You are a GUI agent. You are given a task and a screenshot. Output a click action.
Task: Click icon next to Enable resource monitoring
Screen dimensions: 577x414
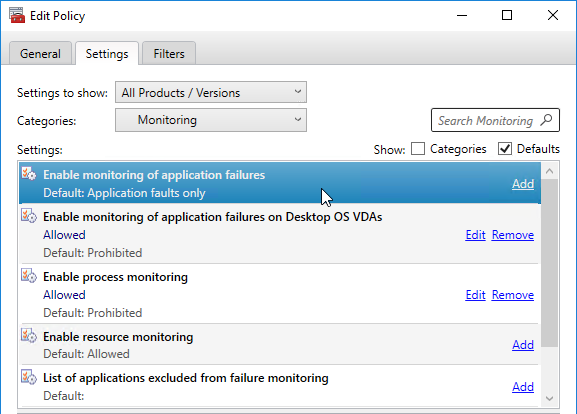[29, 335]
